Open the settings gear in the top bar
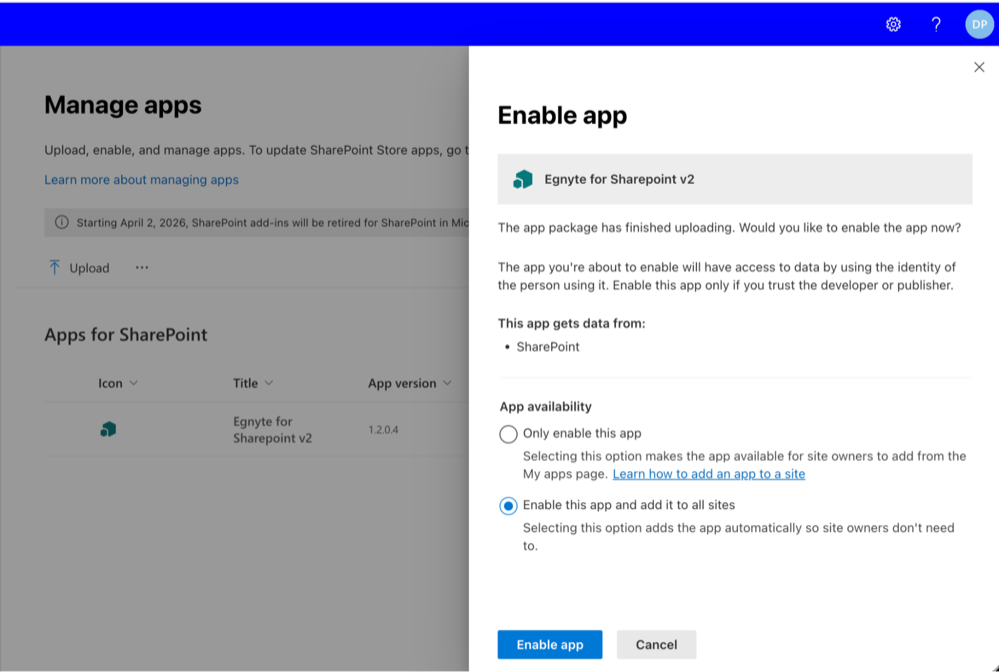 click(892, 23)
